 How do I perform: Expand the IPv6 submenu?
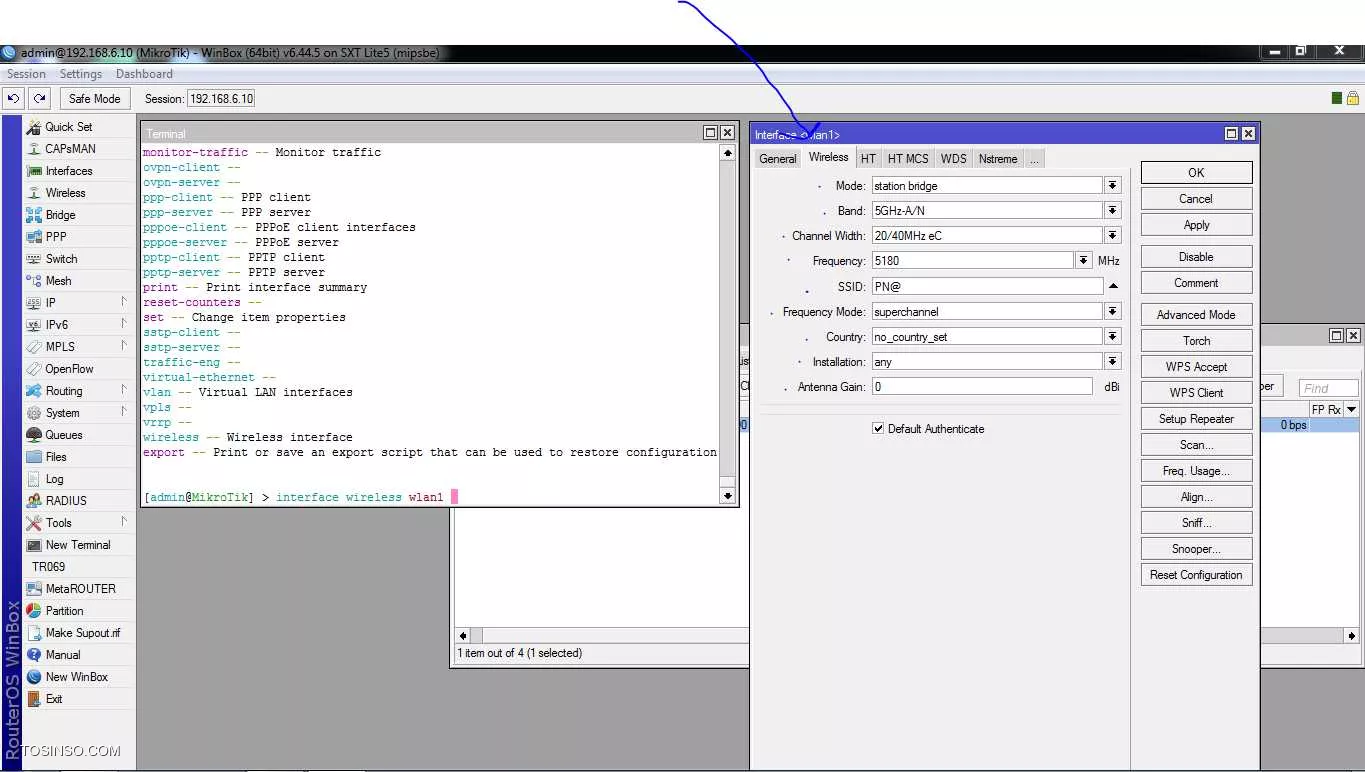(124, 324)
